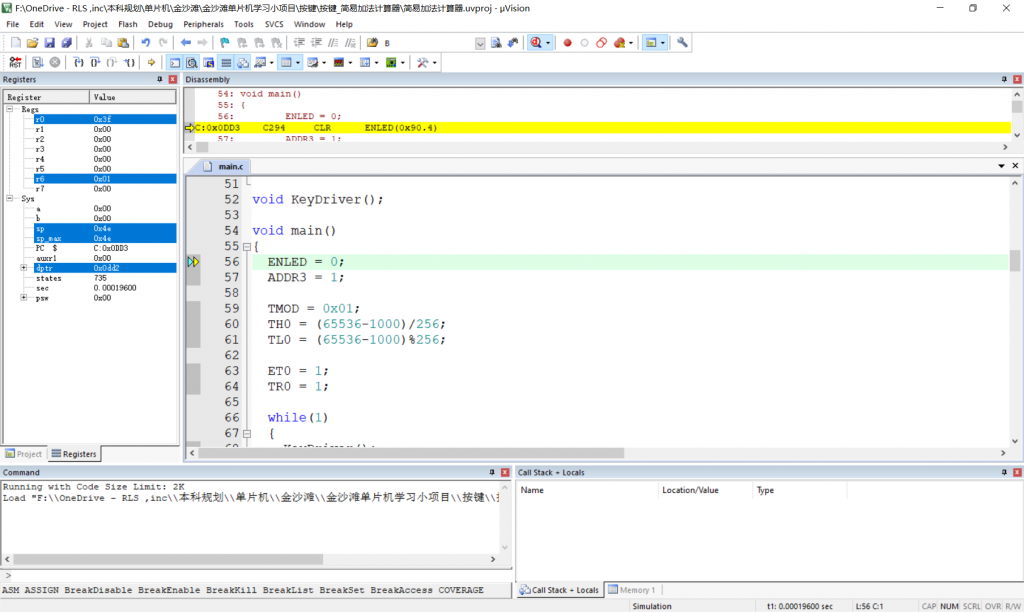
Task: Click the Undo icon
Action: (146, 43)
